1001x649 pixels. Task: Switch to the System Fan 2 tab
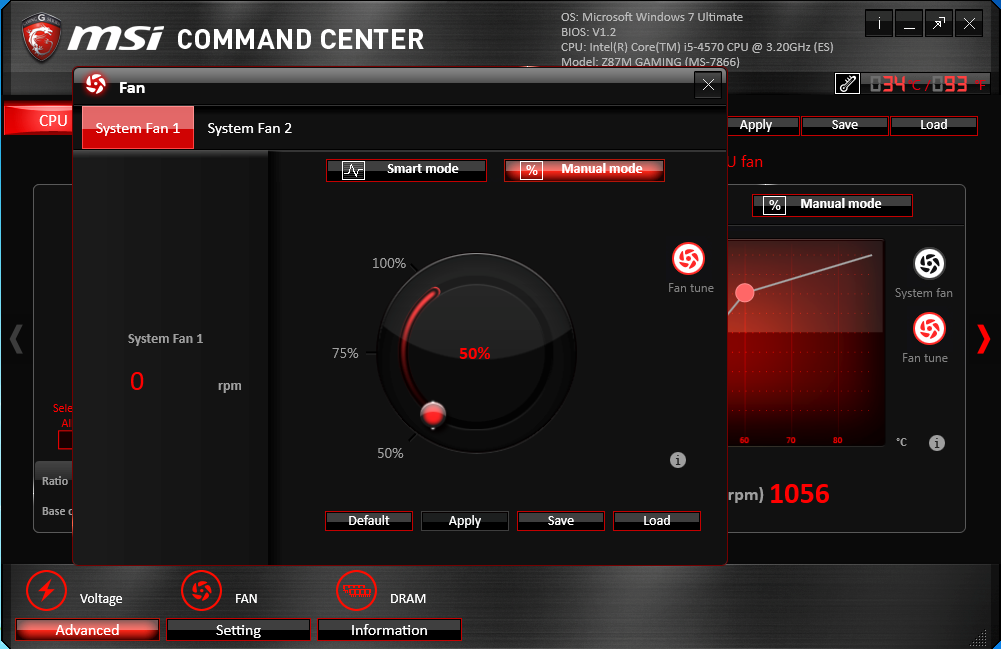point(250,128)
